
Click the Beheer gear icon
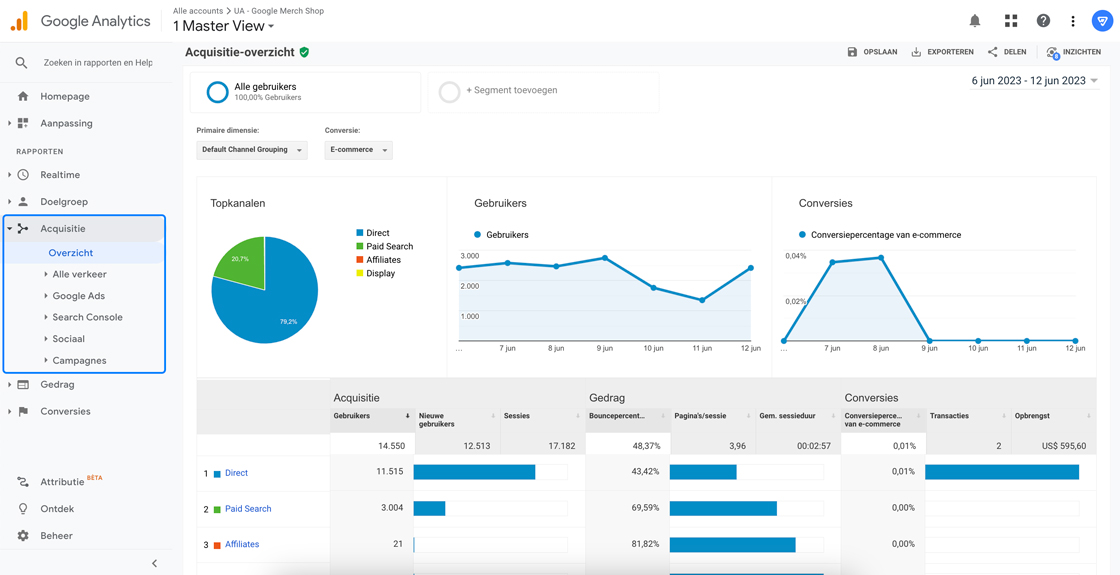[23, 535]
